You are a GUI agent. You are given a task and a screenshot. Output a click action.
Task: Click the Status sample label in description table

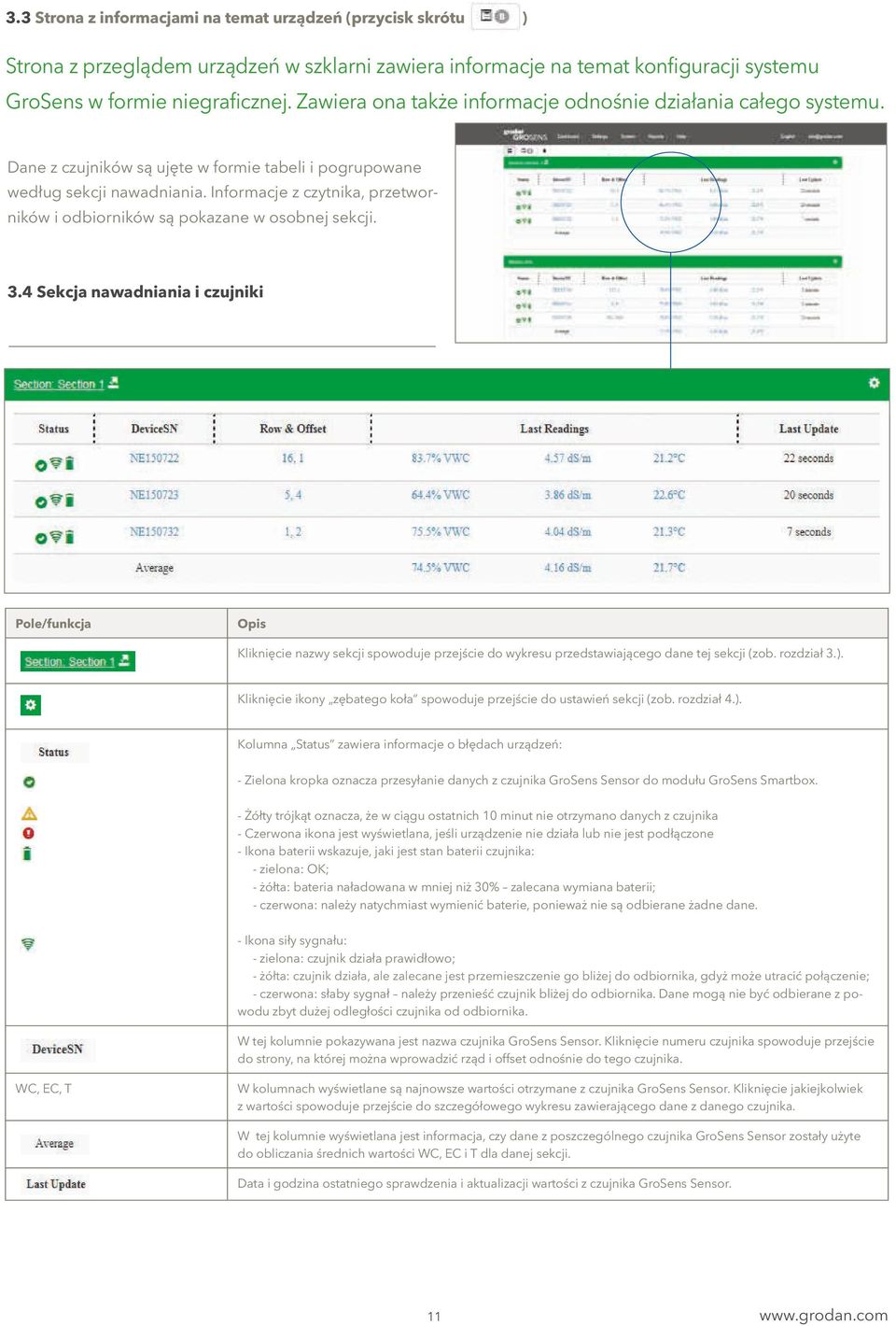(x=54, y=752)
